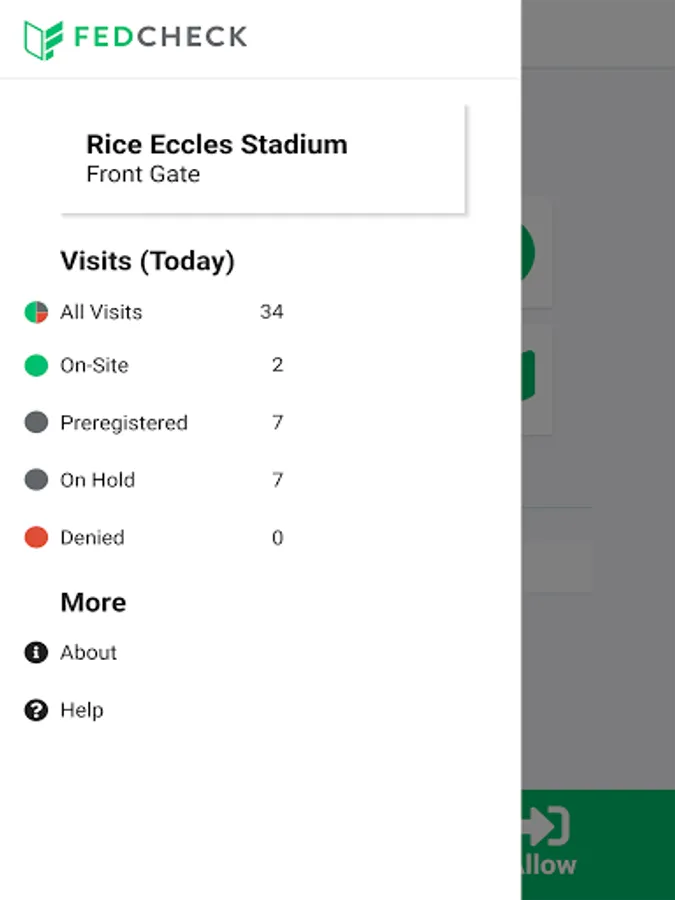Viewport: 675px width, 900px height.
Task: Open the About page
Action: coord(89,653)
